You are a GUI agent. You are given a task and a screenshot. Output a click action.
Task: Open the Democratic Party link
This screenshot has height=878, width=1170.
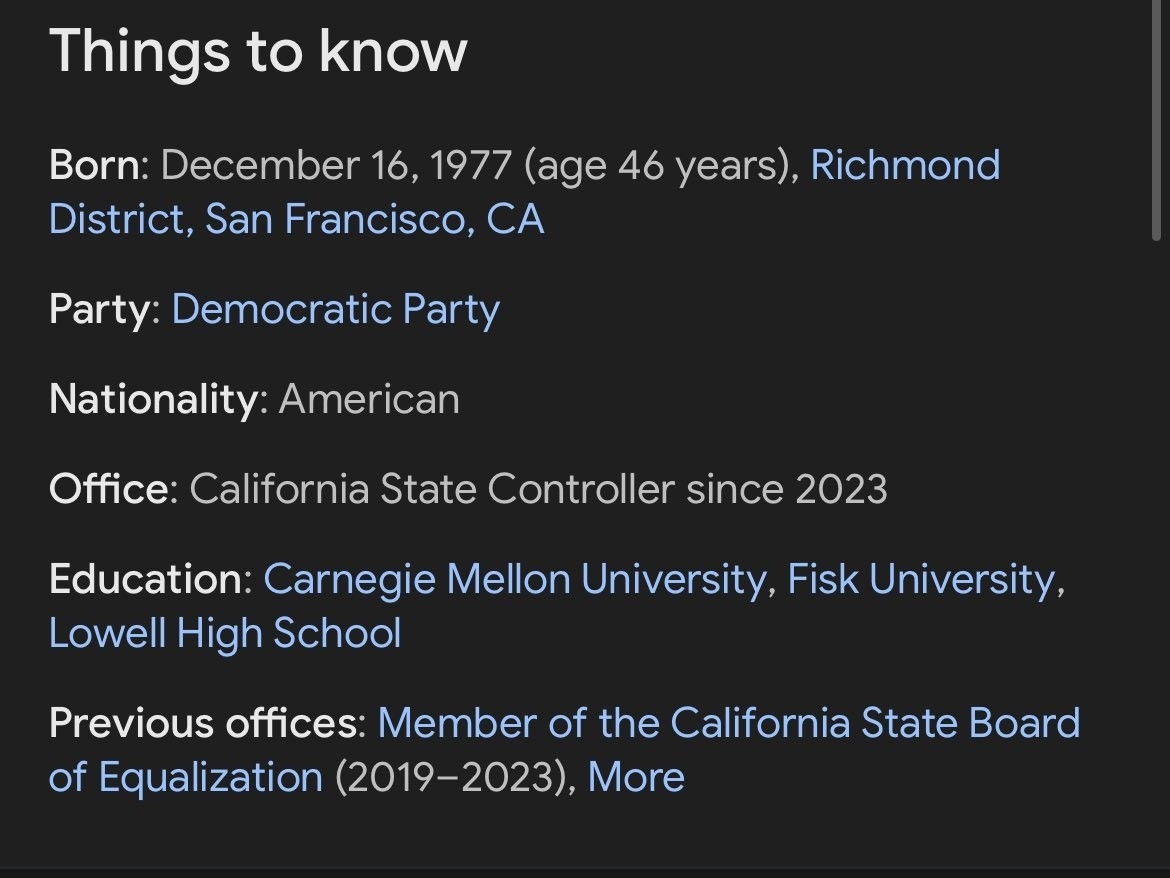(335, 310)
